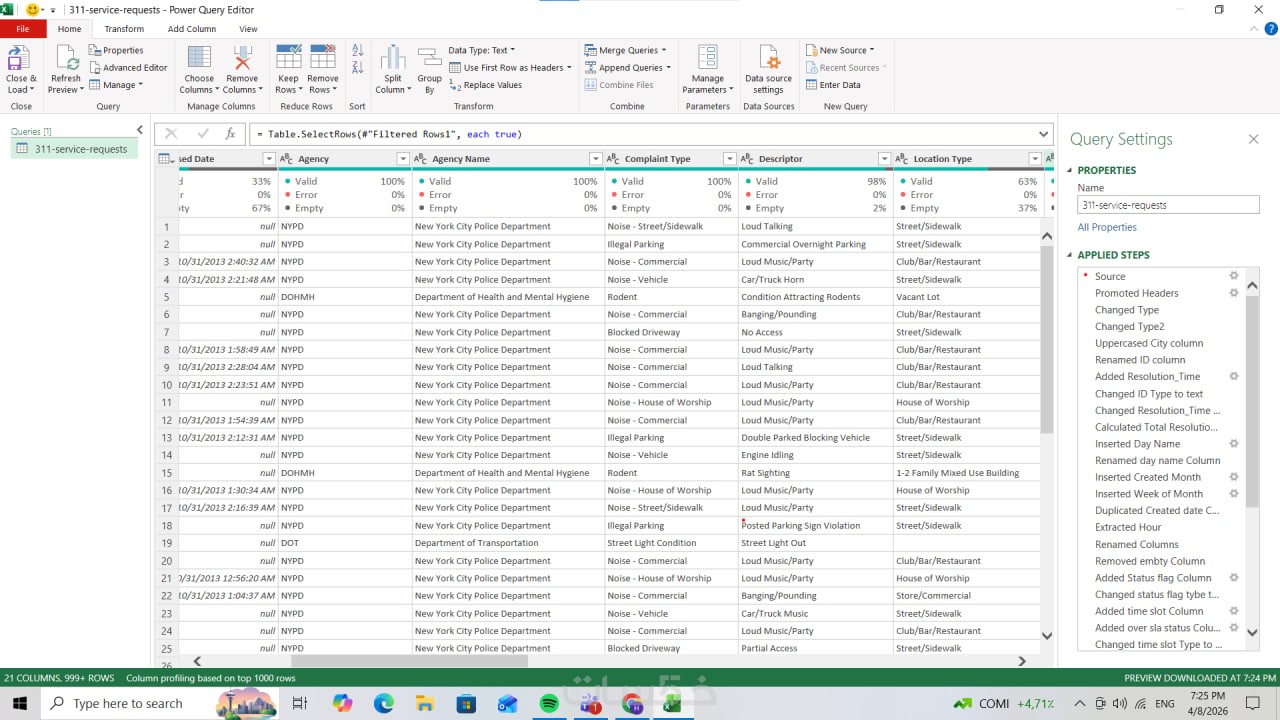The image size is (1280, 720).
Task: Click the Group By button
Action: coord(429,69)
